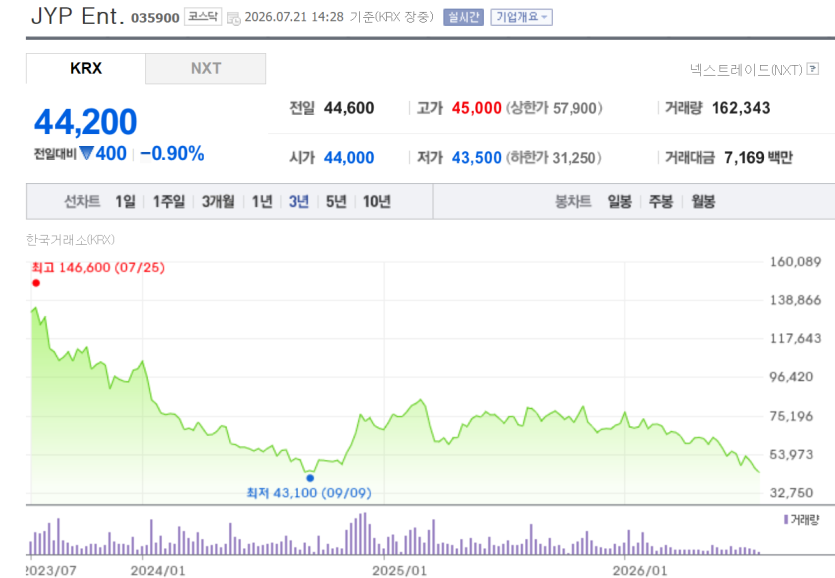Image resolution: width=835 pixels, height=578 pixels.
Task: Click the 32,750 y-axis label
Action: (x=791, y=493)
